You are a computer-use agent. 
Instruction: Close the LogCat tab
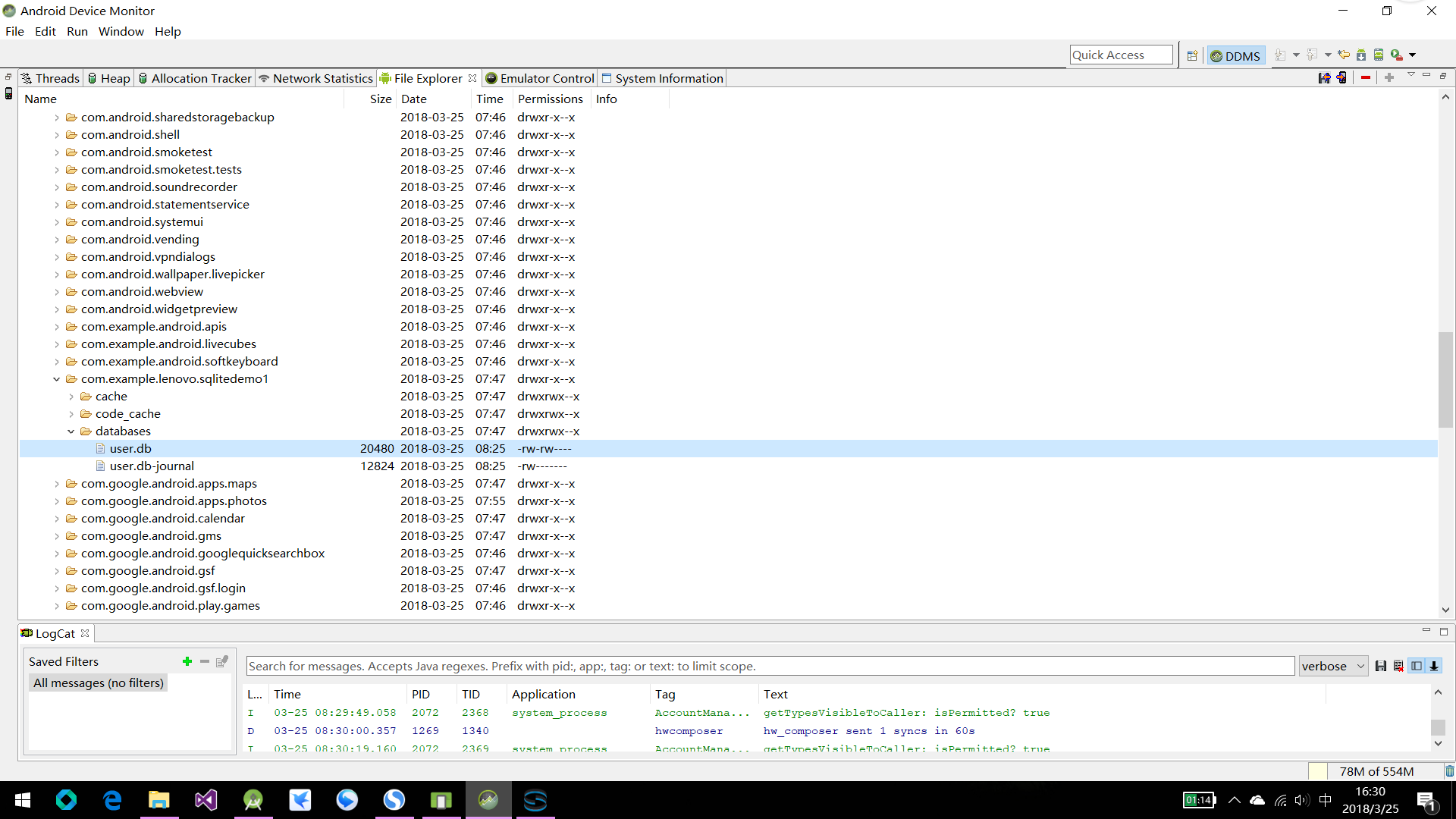[x=85, y=633]
